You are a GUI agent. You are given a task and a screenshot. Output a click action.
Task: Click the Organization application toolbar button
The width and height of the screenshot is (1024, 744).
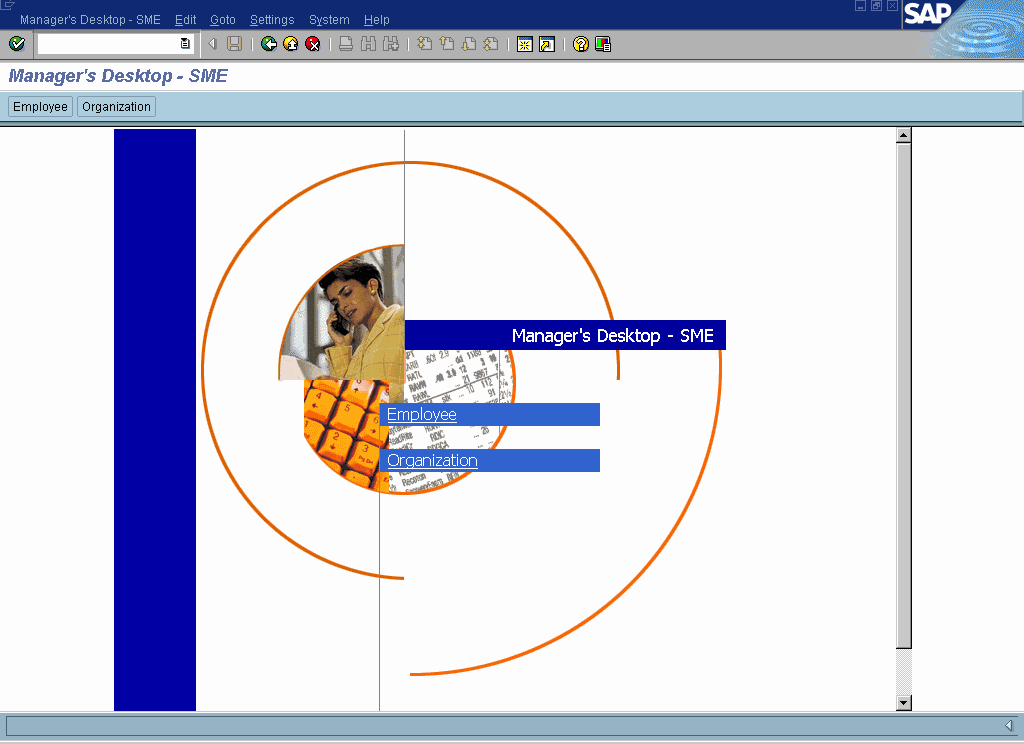(x=116, y=106)
